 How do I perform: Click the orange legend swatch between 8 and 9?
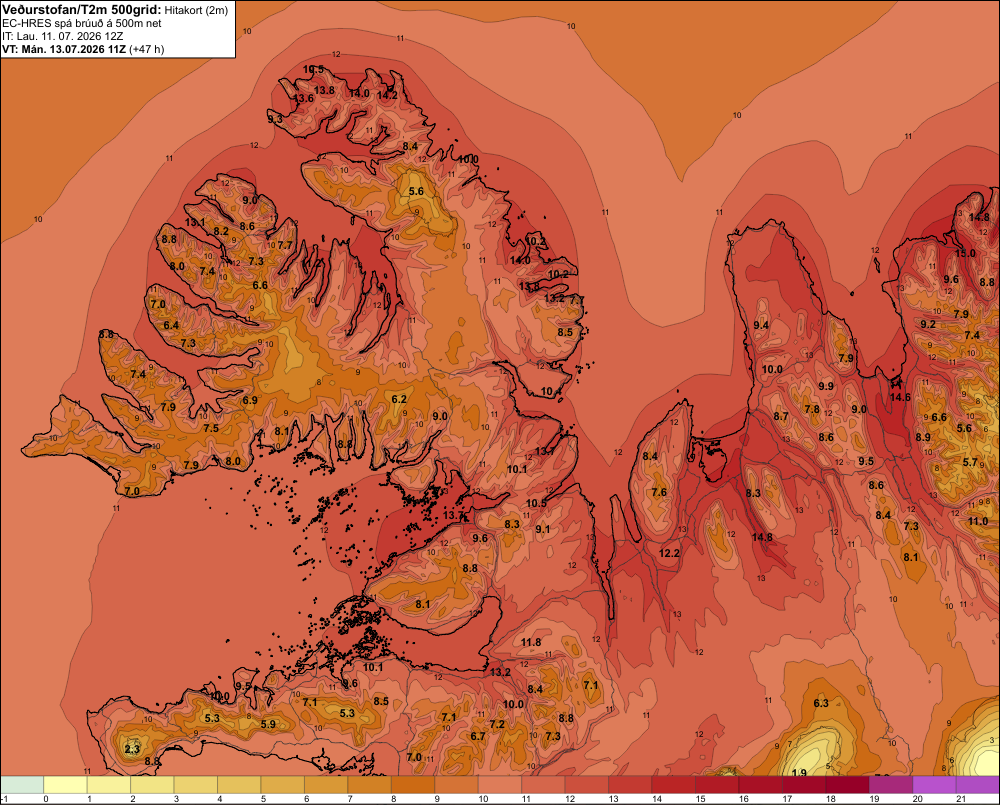413,785
